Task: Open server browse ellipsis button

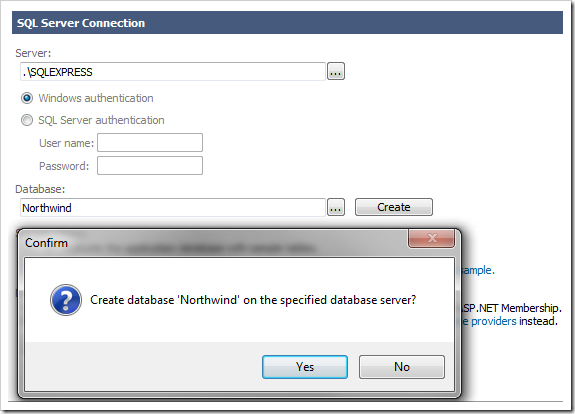Action: (x=336, y=72)
